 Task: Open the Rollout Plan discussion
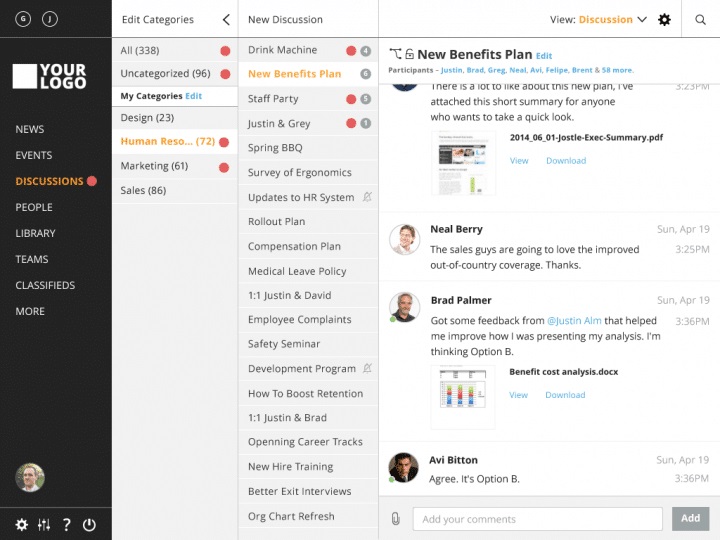click(308, 221)
